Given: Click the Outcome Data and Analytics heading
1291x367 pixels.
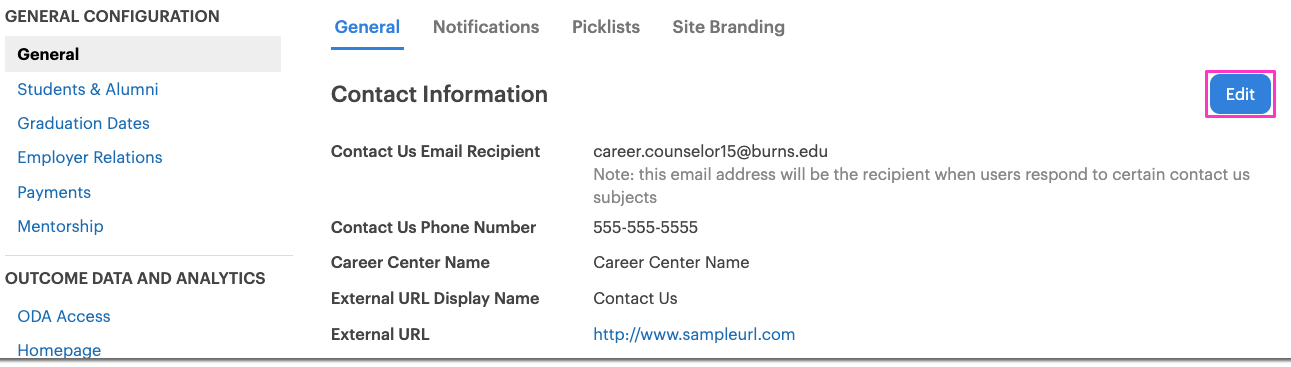Looking at the screenshot, I should pyautogui.click(x=135, y=278).
